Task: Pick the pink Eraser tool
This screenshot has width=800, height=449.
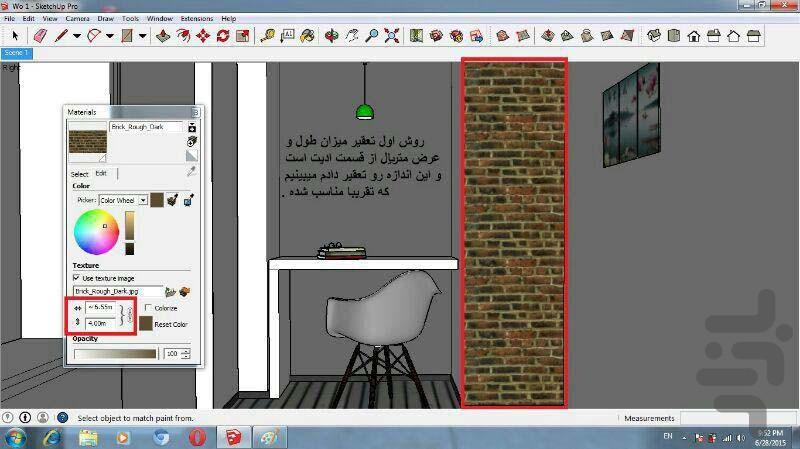Action: [x=40, y=36]
